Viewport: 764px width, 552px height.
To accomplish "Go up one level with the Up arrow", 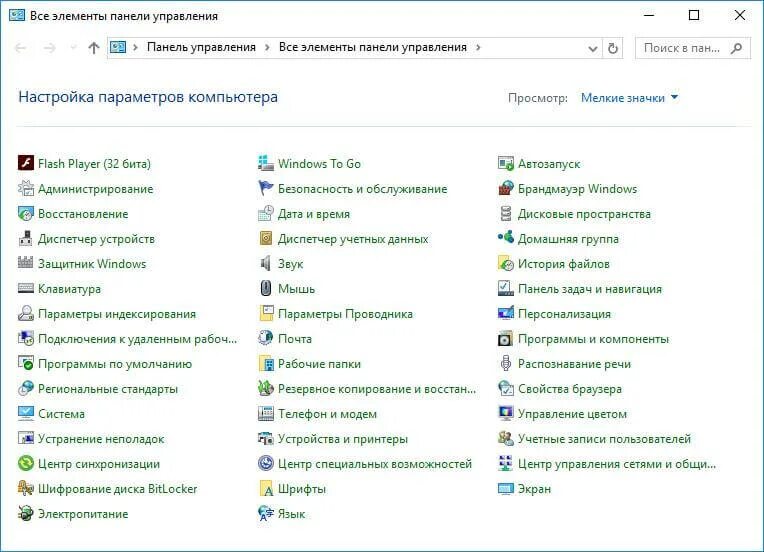I will point(94,48).
